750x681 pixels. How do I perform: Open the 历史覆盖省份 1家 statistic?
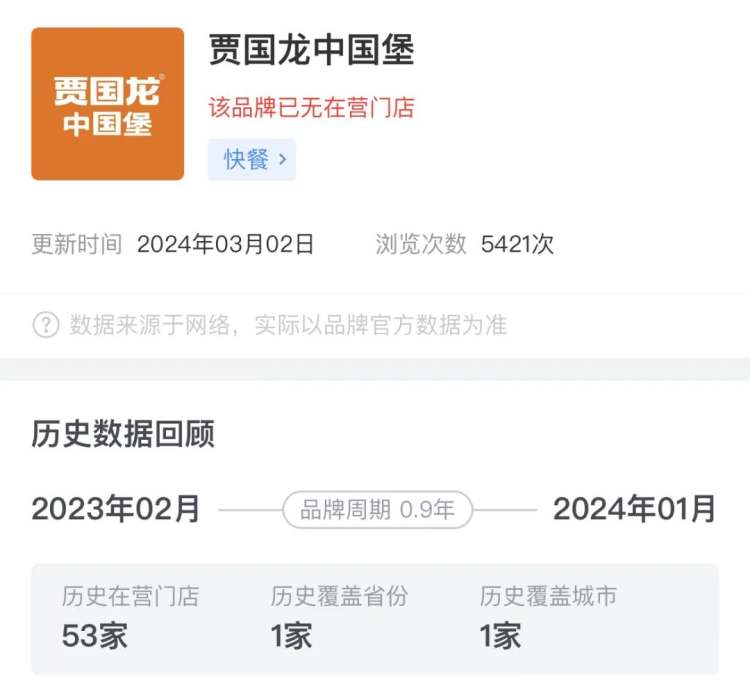pyautogui.click(x=339, y=616)
